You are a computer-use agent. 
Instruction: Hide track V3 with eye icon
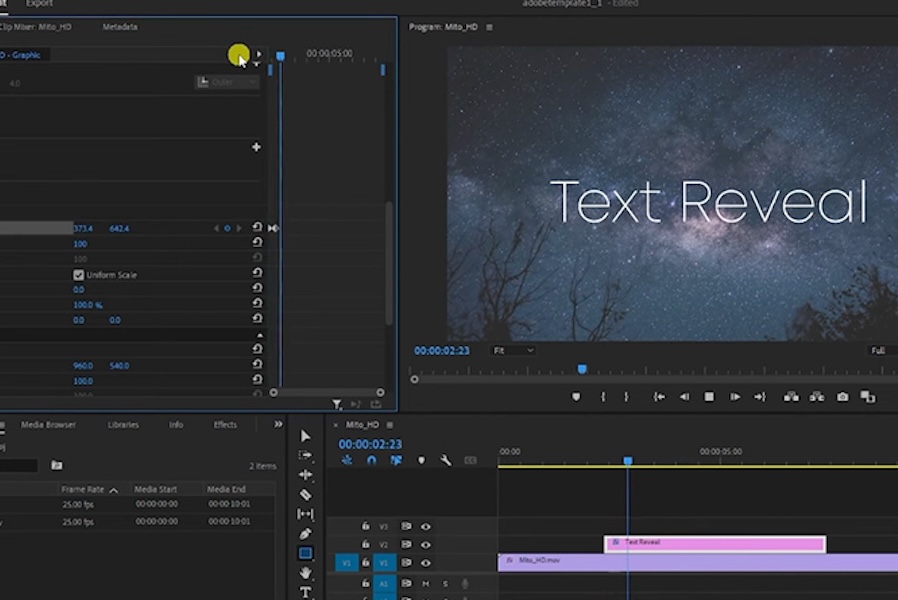(426, 527)
